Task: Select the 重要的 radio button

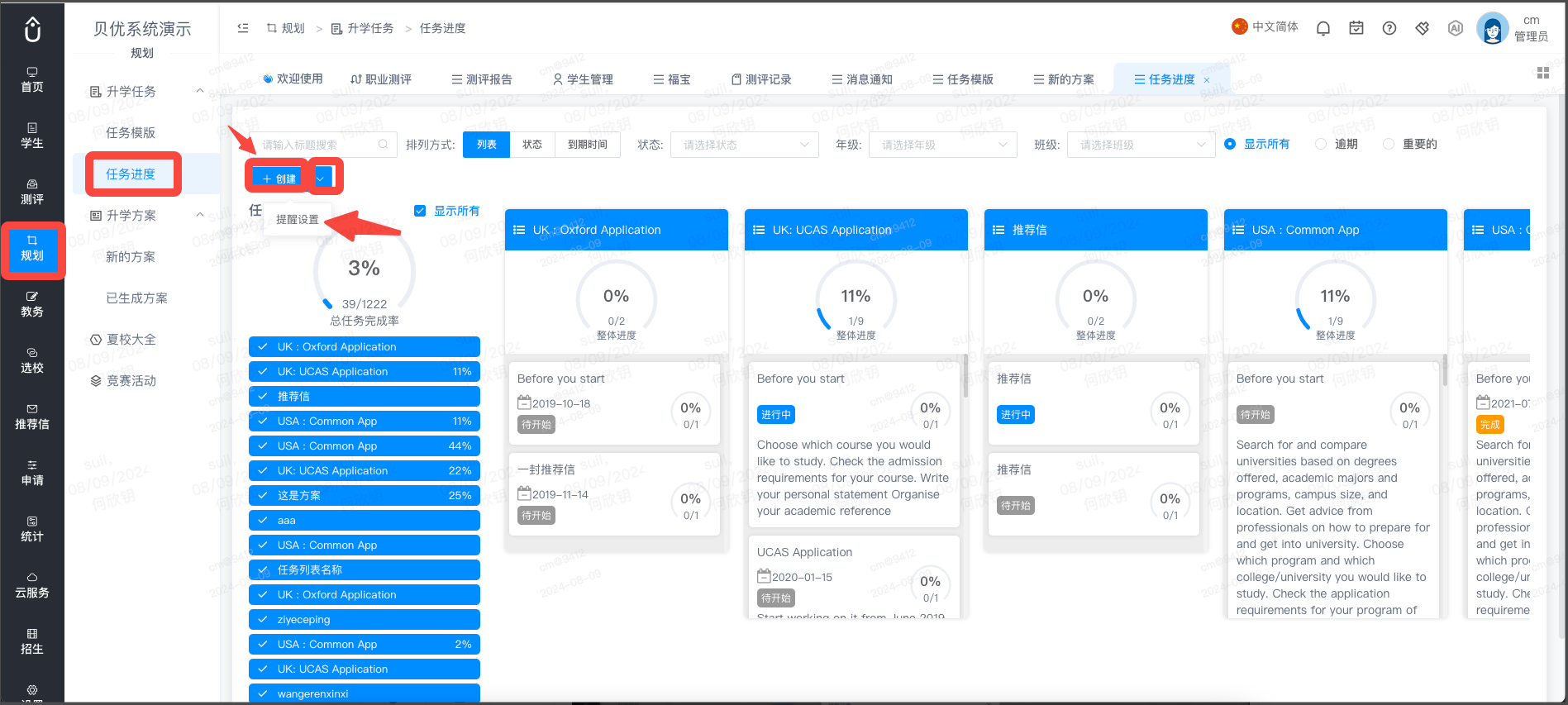Action: pos(1389,144)
